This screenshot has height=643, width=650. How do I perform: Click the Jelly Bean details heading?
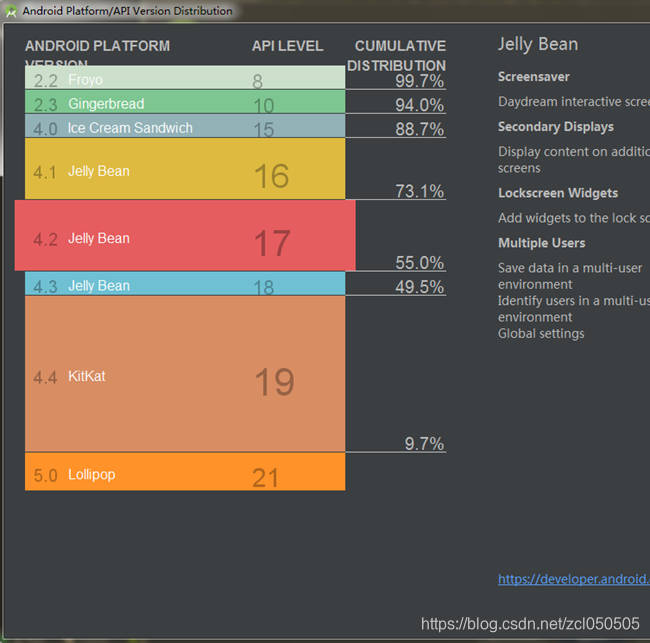pos(538,44)
